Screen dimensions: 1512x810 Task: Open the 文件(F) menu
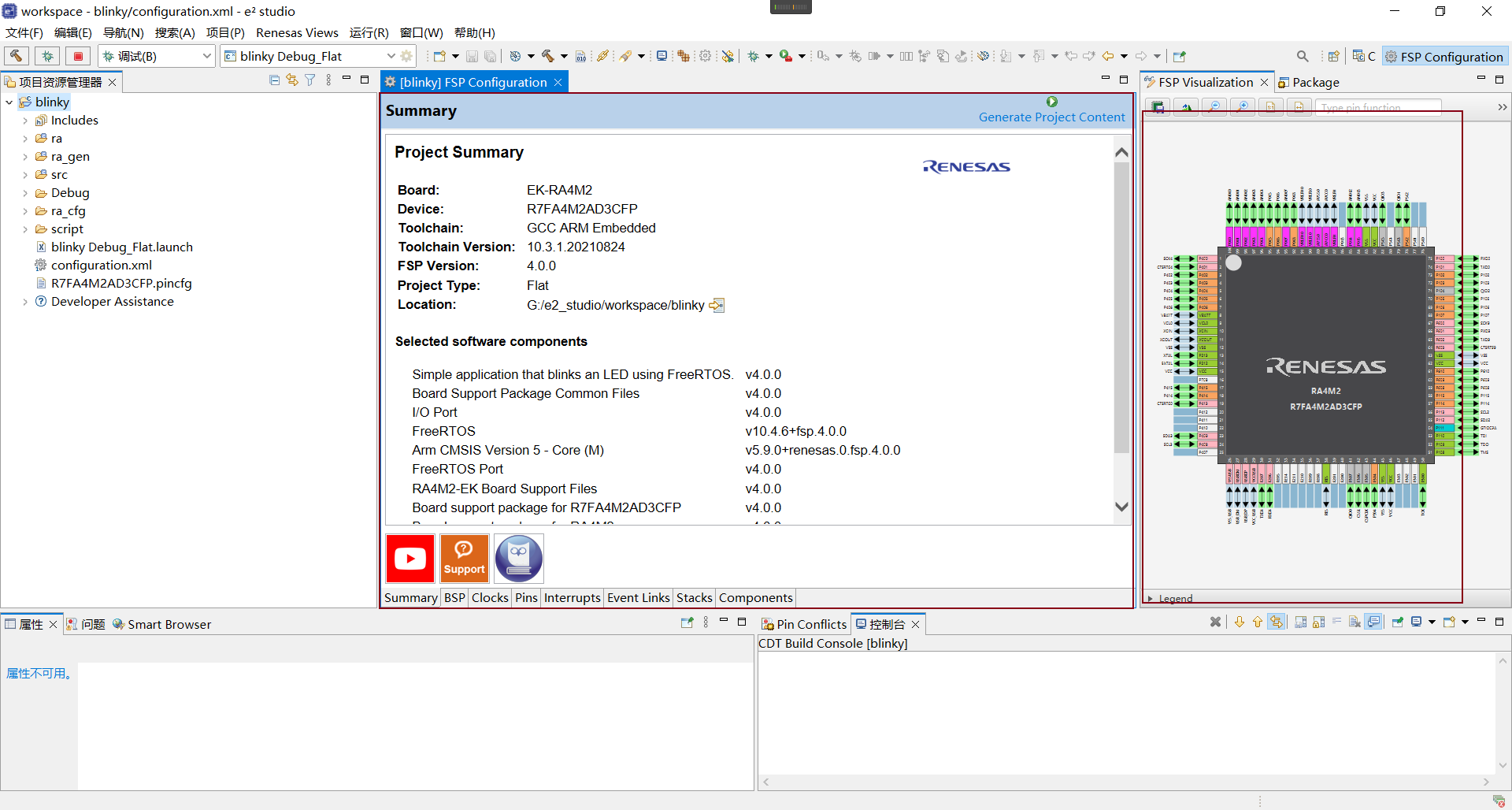(x=24, y=33)
